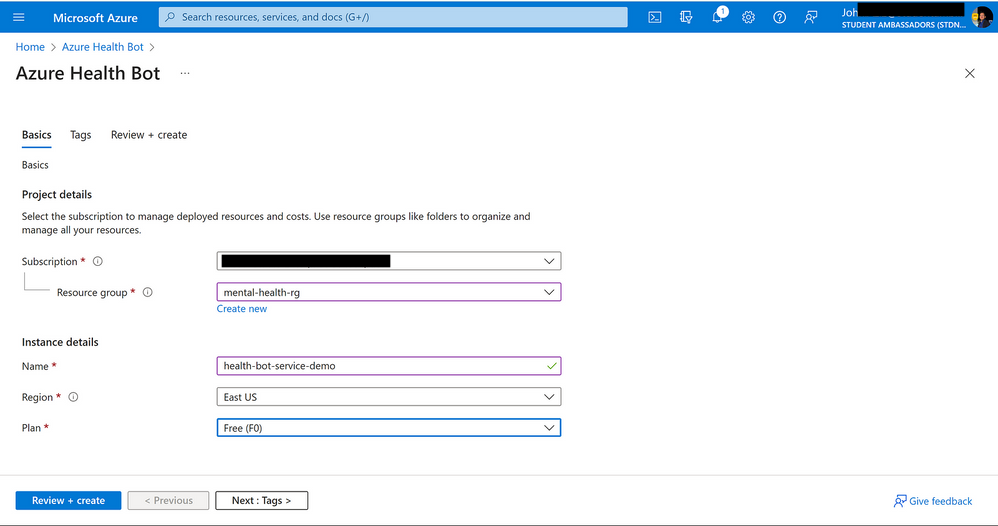The image size is (998, 526).
Task: Open the ellipsis menu beside Azure Health Bot
Action: [x=185, y=73]
